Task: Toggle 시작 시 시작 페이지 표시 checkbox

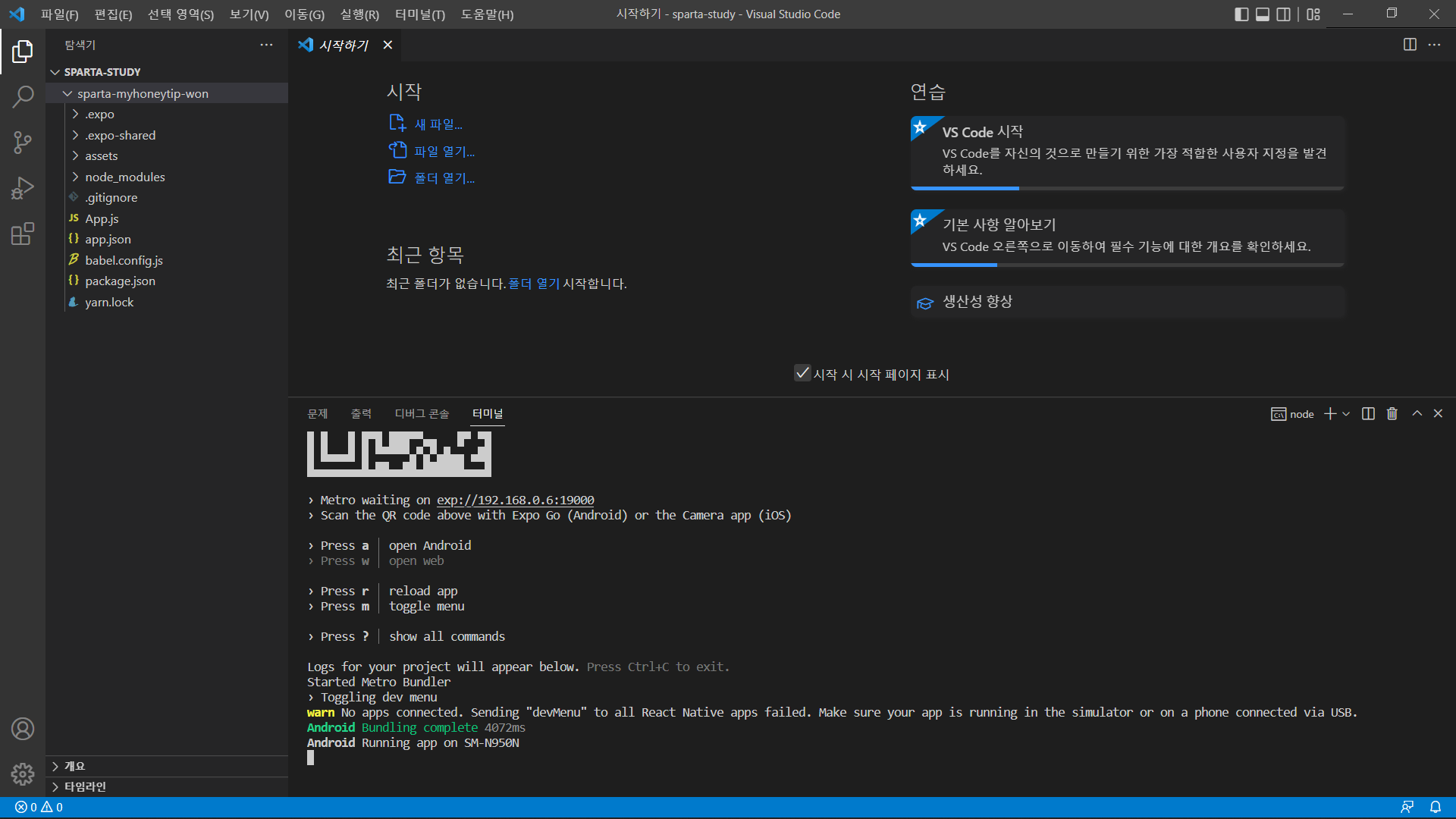Action: [x=802, y=373]
